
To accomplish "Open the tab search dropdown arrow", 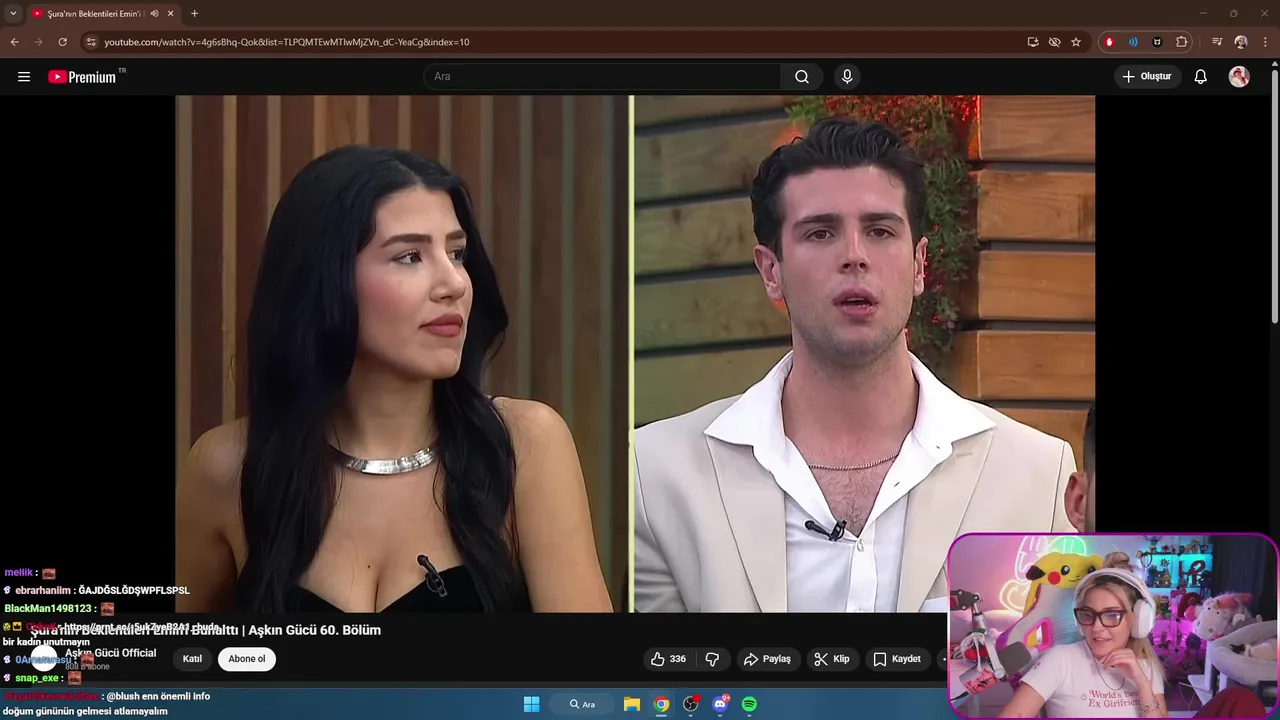I will [13, 13].
